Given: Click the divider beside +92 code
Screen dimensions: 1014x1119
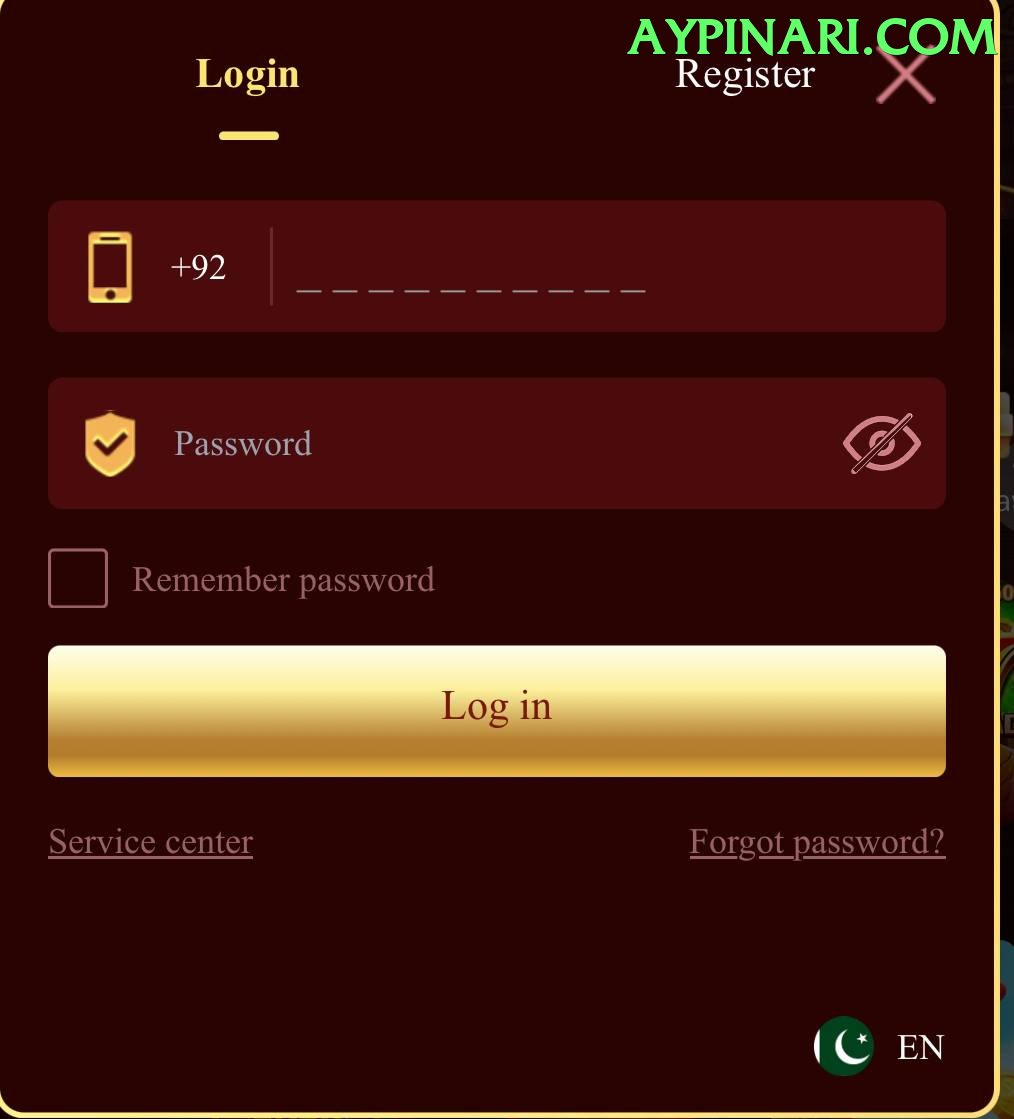Looking at the screenshot, I should click(x=271, y=267).
